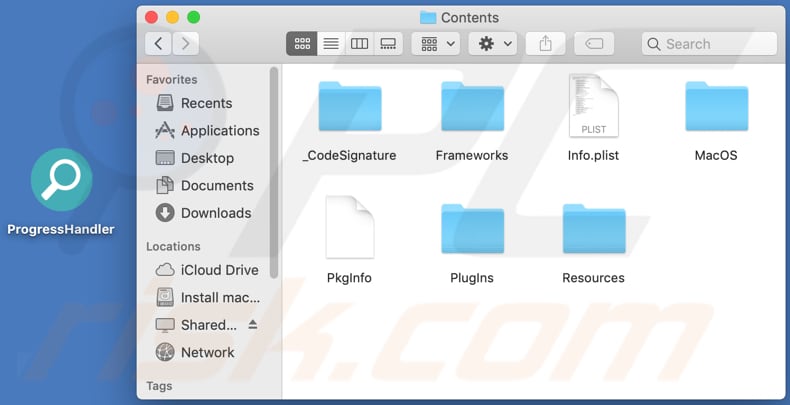790x405 pixels.
Task: Select the MacOS folder icon
Action: click(716, 106)
